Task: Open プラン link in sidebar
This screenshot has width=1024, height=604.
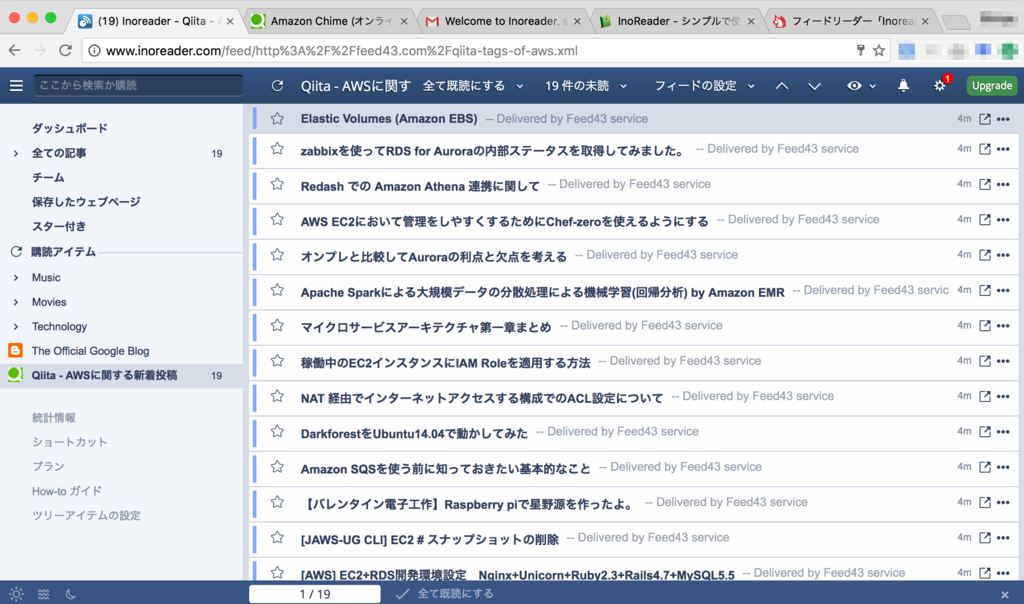Action: [x=48, y=467]
